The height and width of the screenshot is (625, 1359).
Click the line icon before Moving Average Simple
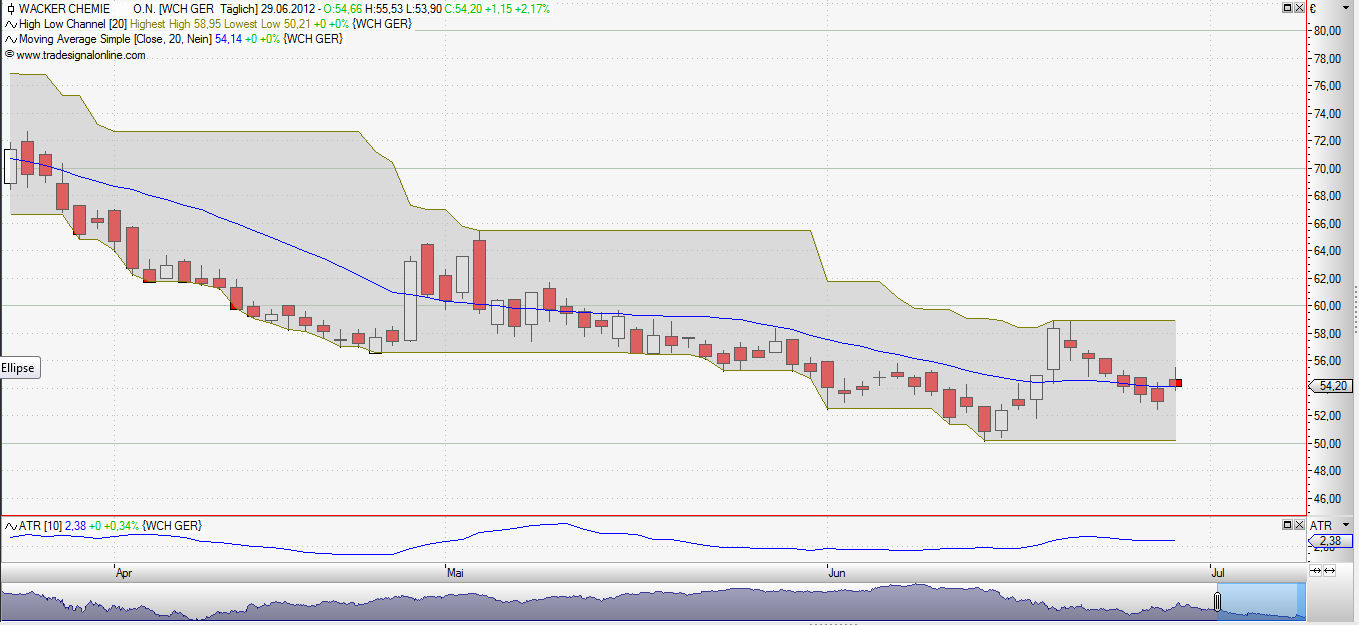coord(10,39)
